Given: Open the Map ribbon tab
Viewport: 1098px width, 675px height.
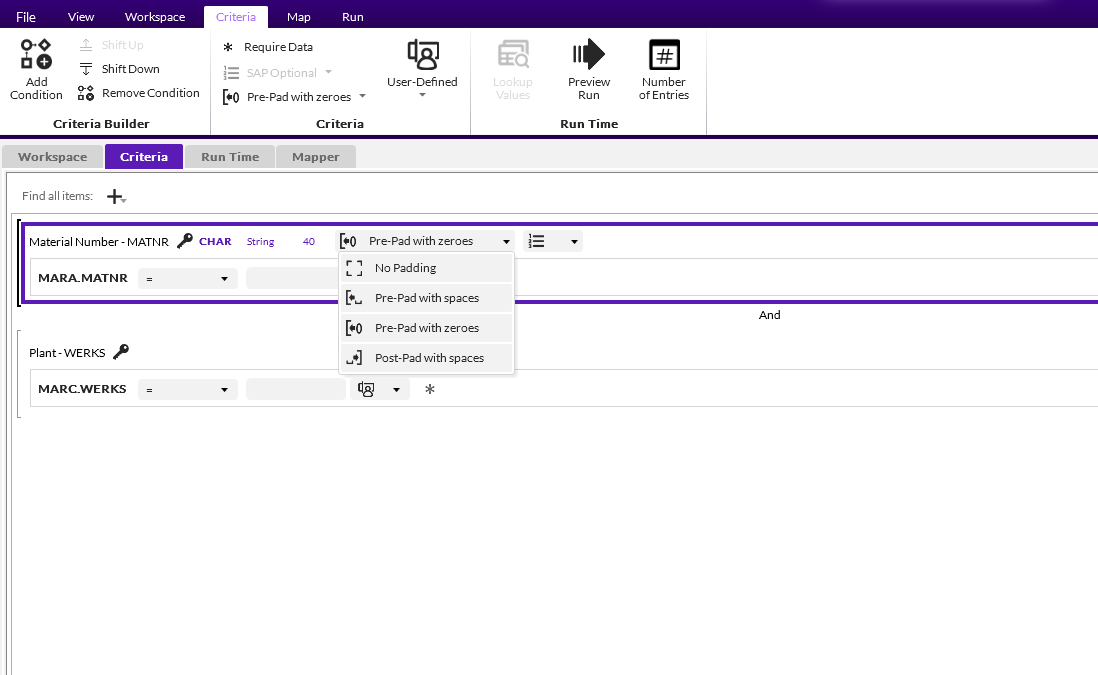Looking at the screenshot, I should click(x=299, y=17).
